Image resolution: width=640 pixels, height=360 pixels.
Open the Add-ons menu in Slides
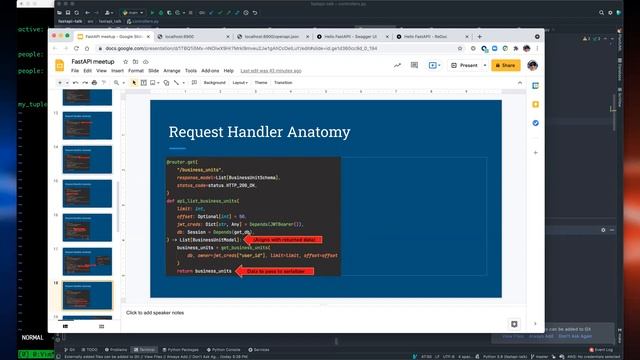click(x=210, y=71)
